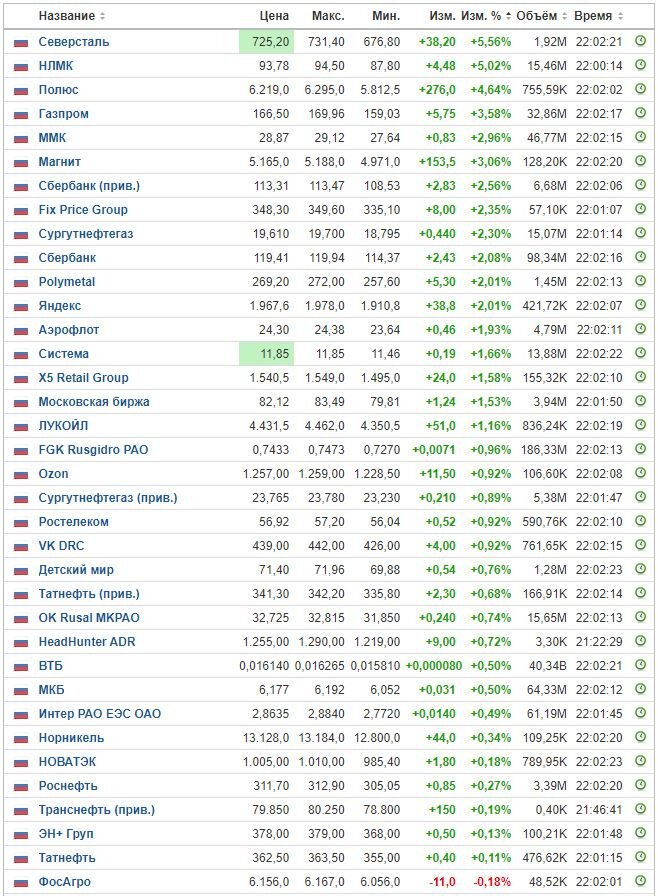Click the clock icon in Ozon row
Screen dimensions: 658x896
[x=640, y=473]
